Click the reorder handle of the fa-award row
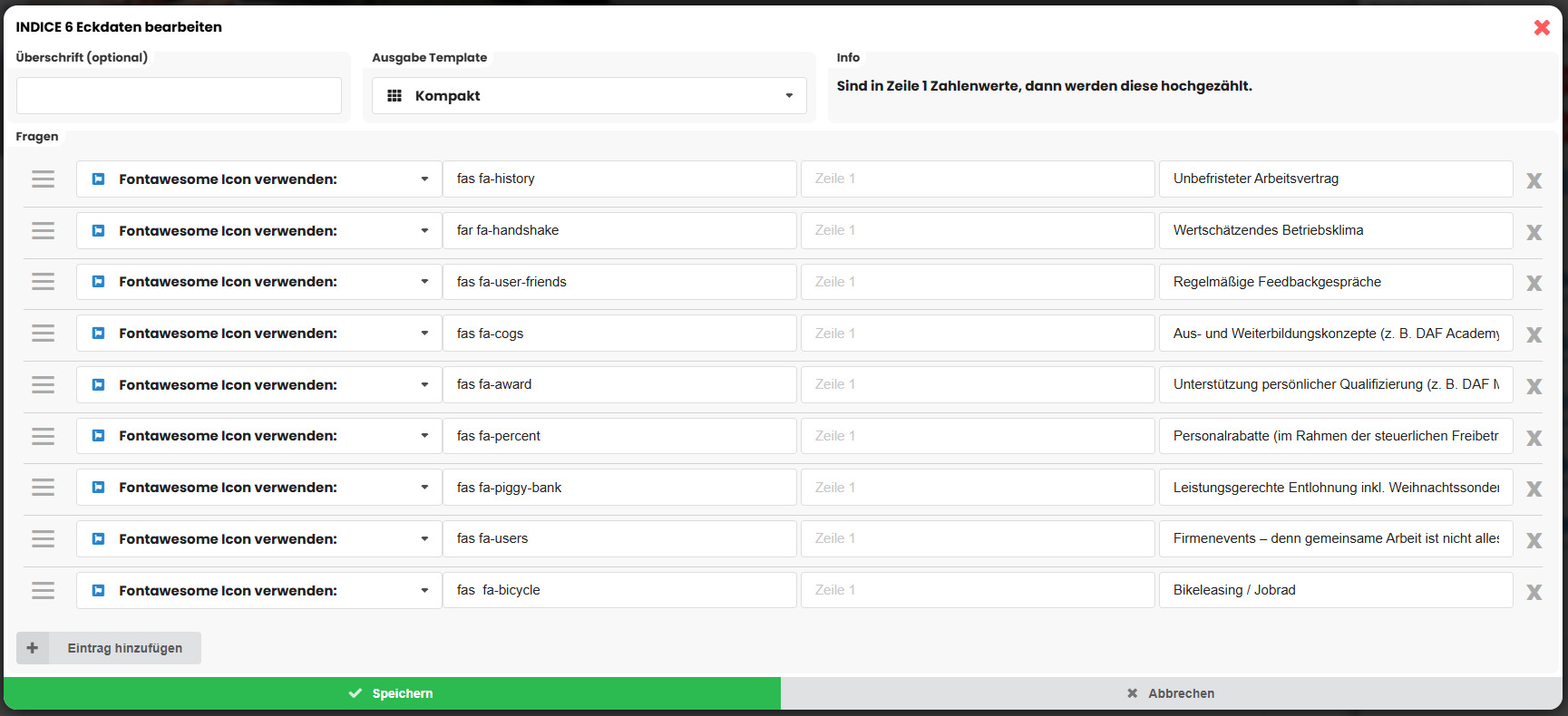Viewport: 1568px width, 716px height. coord(43,385)
